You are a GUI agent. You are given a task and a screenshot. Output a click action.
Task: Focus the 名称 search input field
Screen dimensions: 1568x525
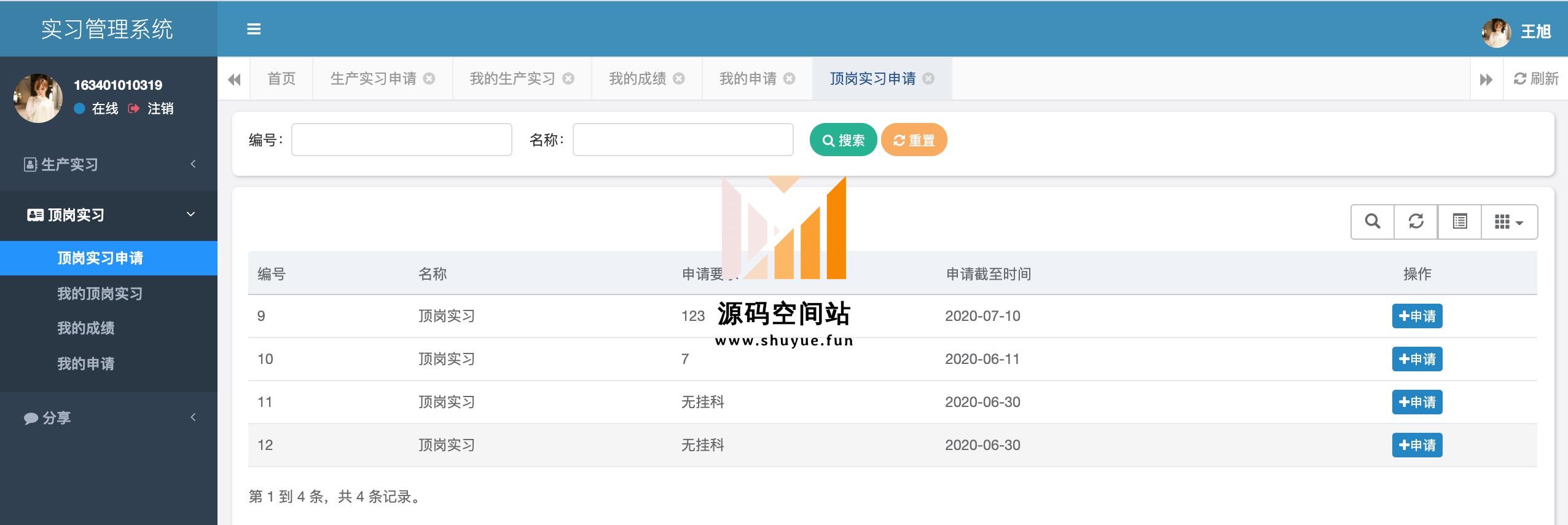coord(683,140)
